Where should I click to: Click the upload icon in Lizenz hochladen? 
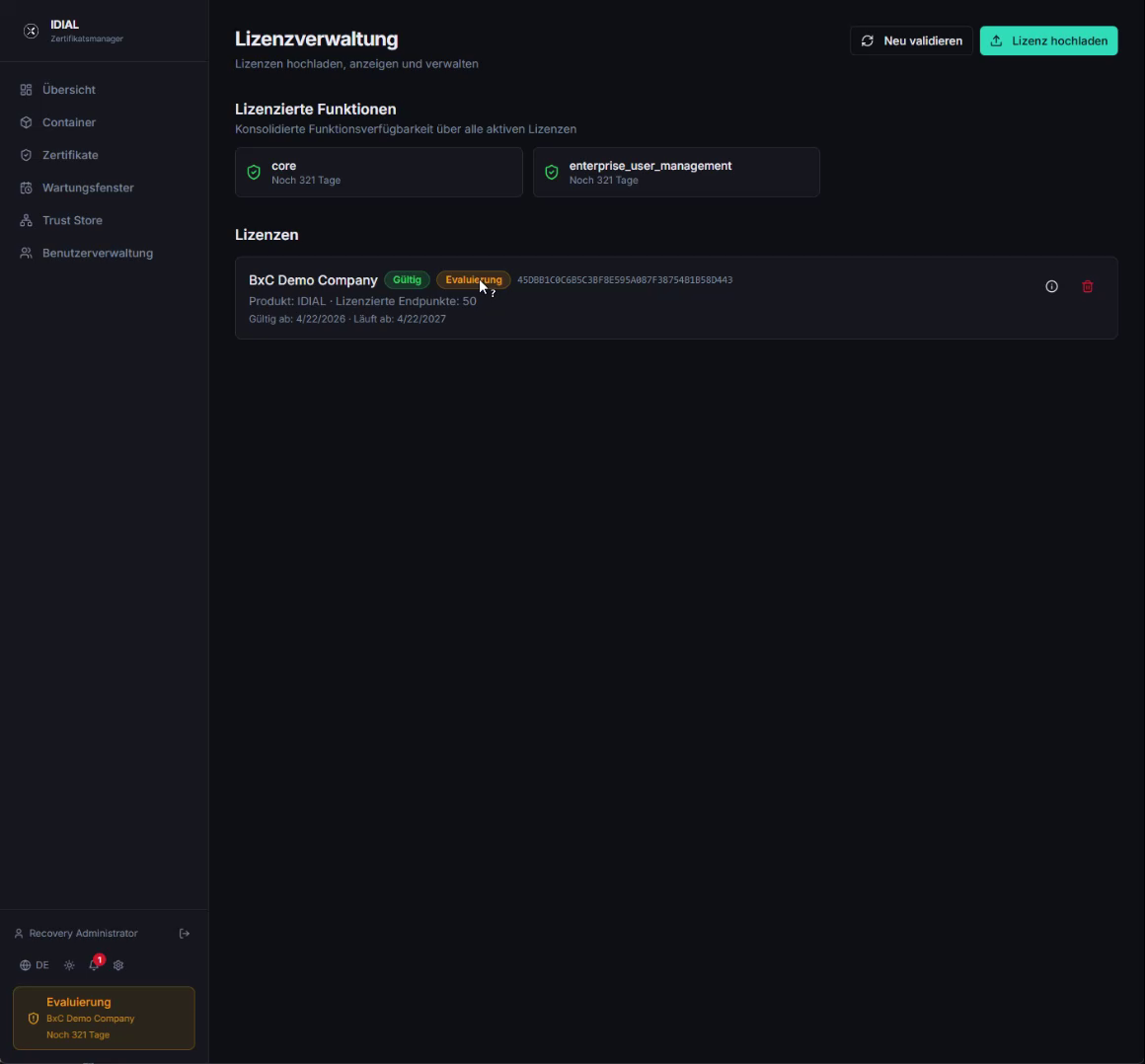click(x=996, y=40)
